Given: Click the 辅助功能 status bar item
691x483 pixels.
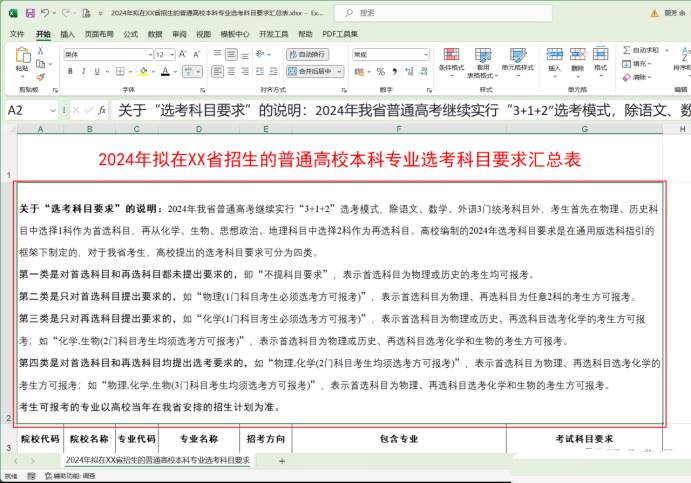Looking at the screenshot, I should pyautogui.click(x=70, y=476).
